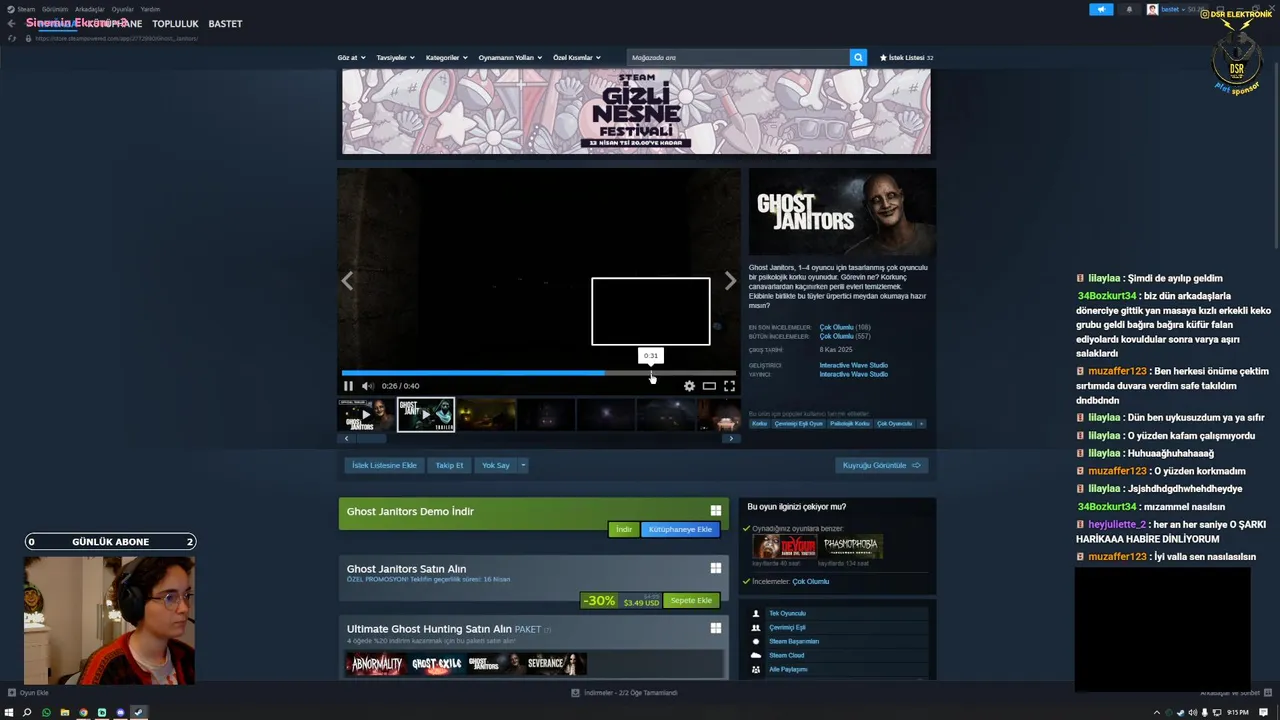Open dropdown arrow beside Yok Say

coord(523,465)
